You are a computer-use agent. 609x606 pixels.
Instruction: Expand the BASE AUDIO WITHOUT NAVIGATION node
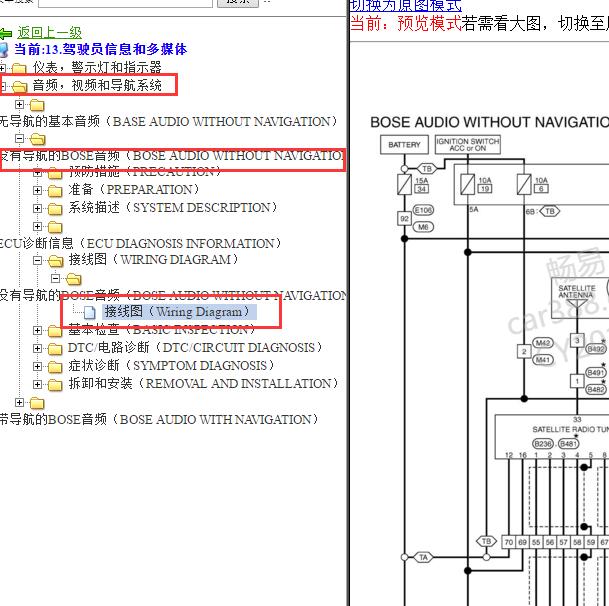click(x=19, y=104)
